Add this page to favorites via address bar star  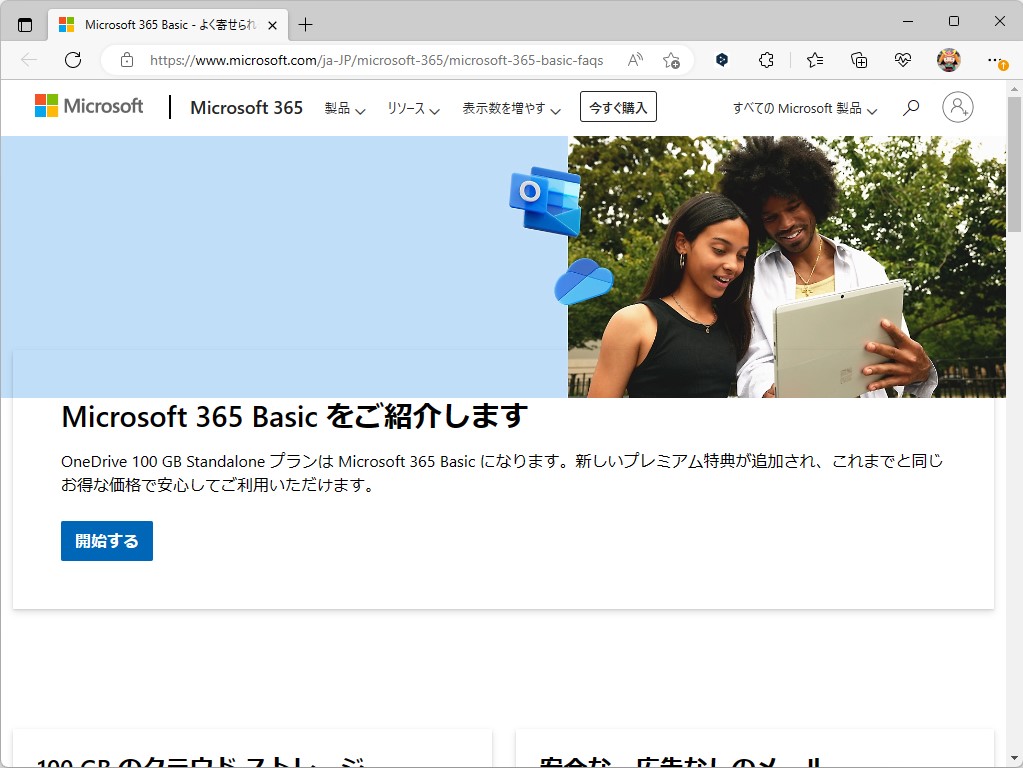click(672, 60)
